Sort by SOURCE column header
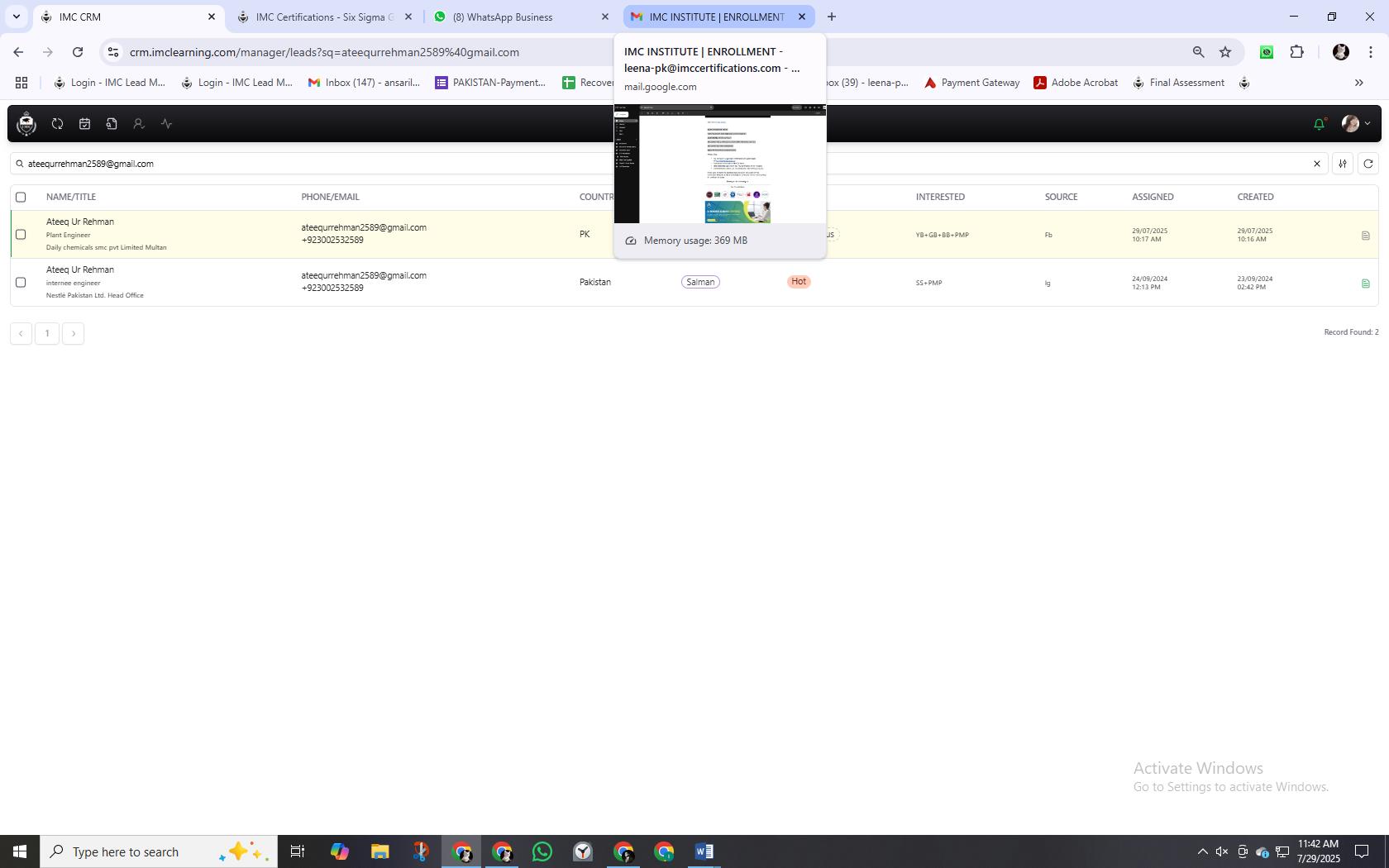1389x868 pixels. tap(1061, 197)
